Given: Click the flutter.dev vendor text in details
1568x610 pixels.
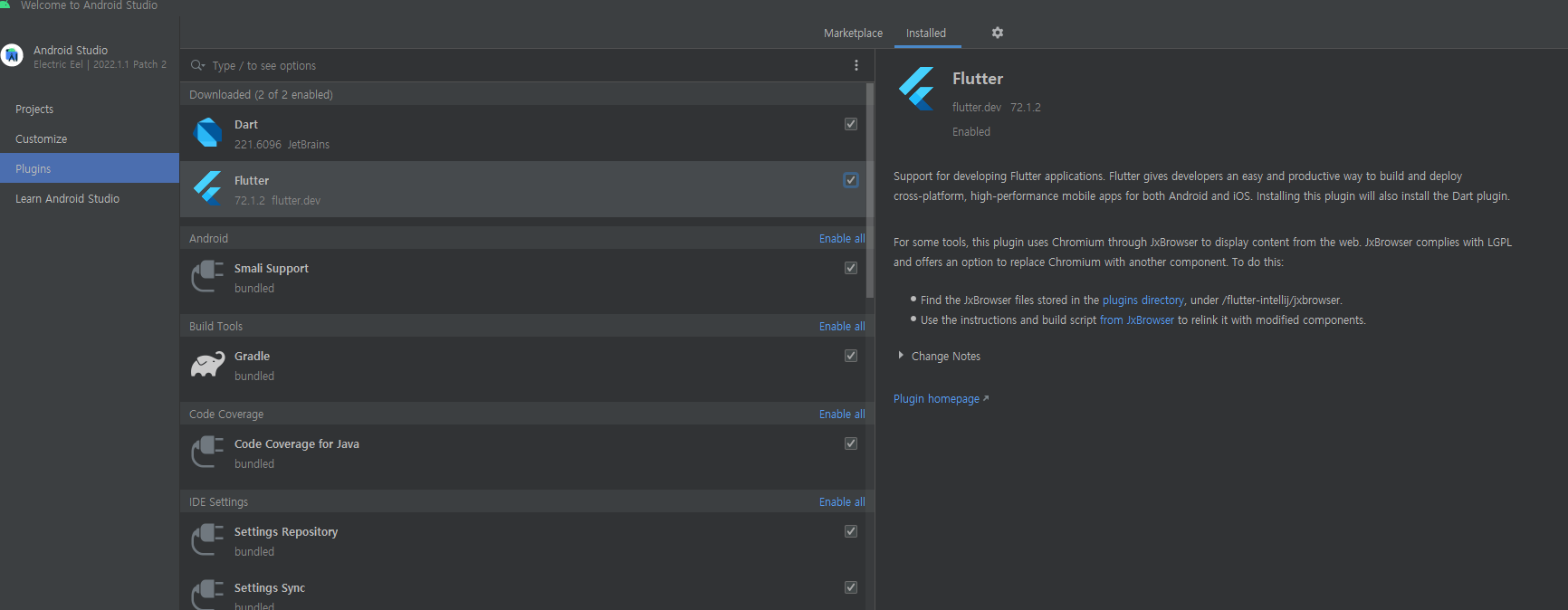Looking at the screenshot, I should coord(976,107).
